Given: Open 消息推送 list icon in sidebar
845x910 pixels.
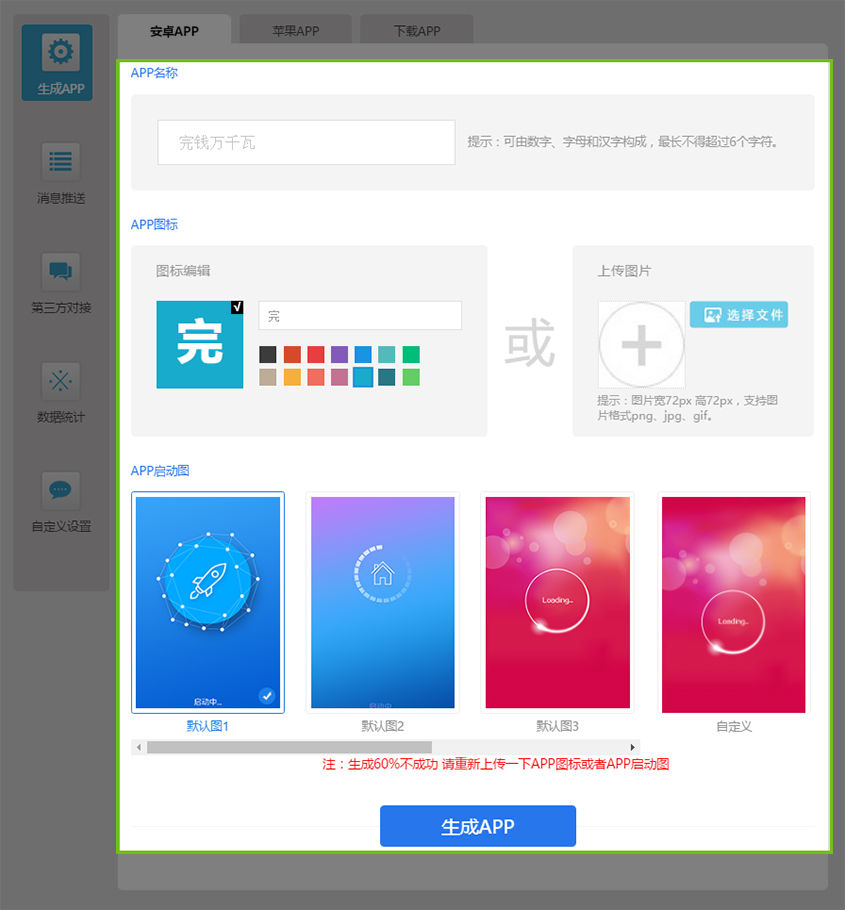Looking at the screenshot, I should coord(60,161).
